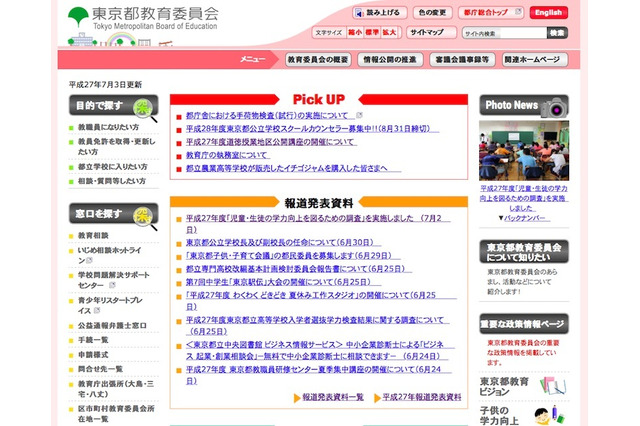Open 東京都公立学校長及び副校長の任命 link
The width and height of the screenshot is (640, 426).
point(283,242)
